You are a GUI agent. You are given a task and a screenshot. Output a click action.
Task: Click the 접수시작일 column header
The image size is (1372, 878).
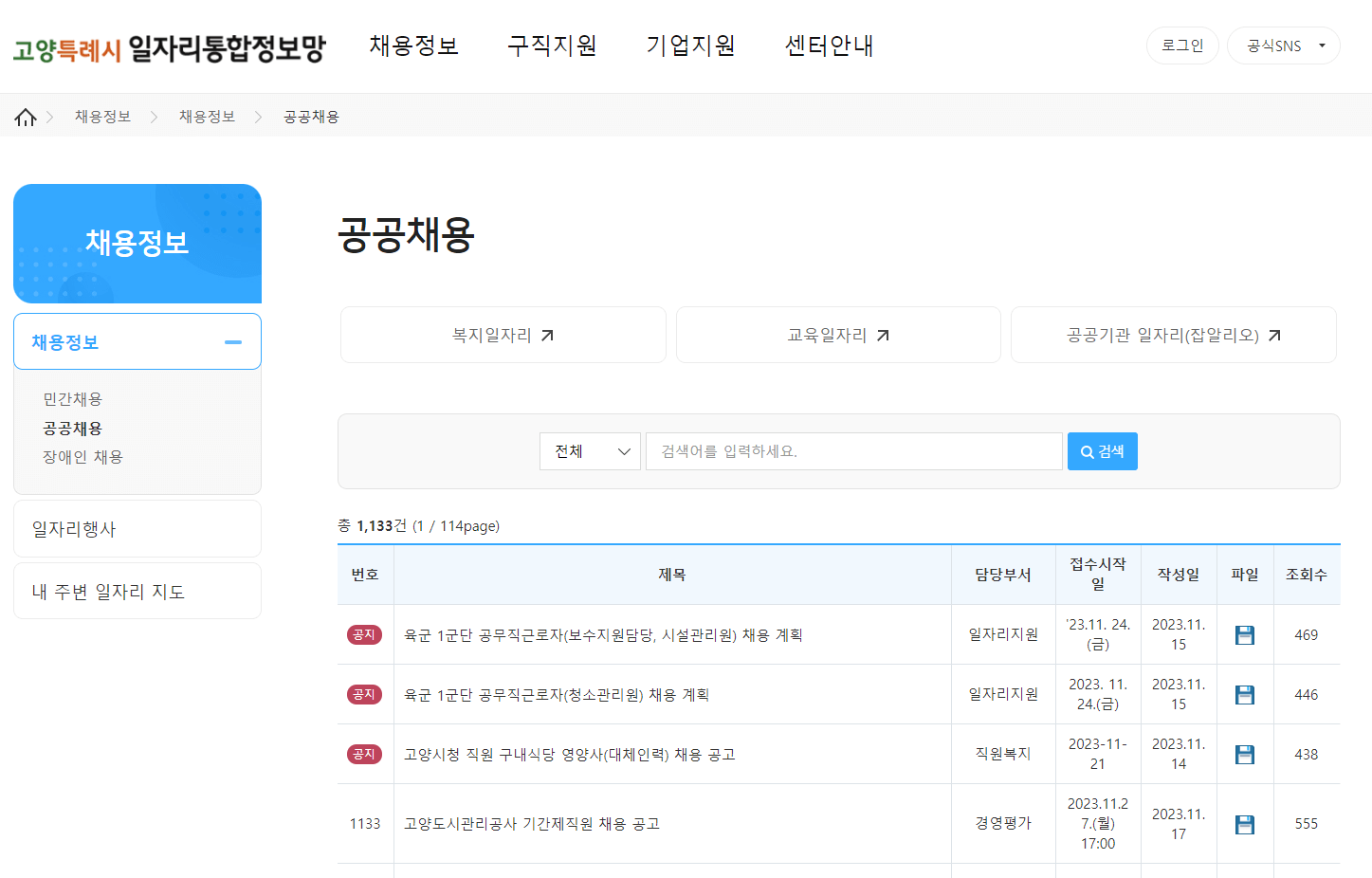(x=1098, y=575)
